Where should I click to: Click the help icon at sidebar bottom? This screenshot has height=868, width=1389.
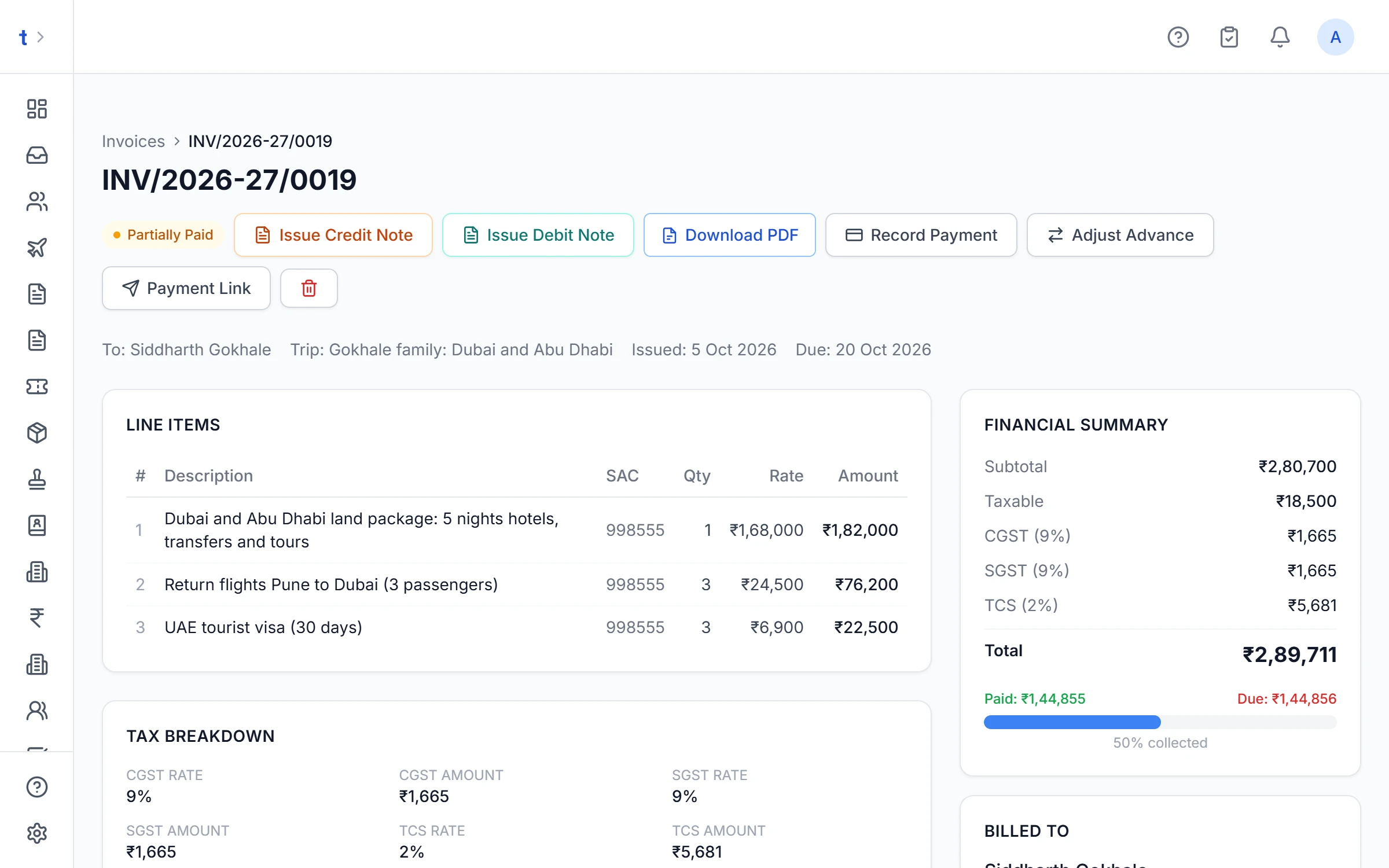[x=36, y=787]
